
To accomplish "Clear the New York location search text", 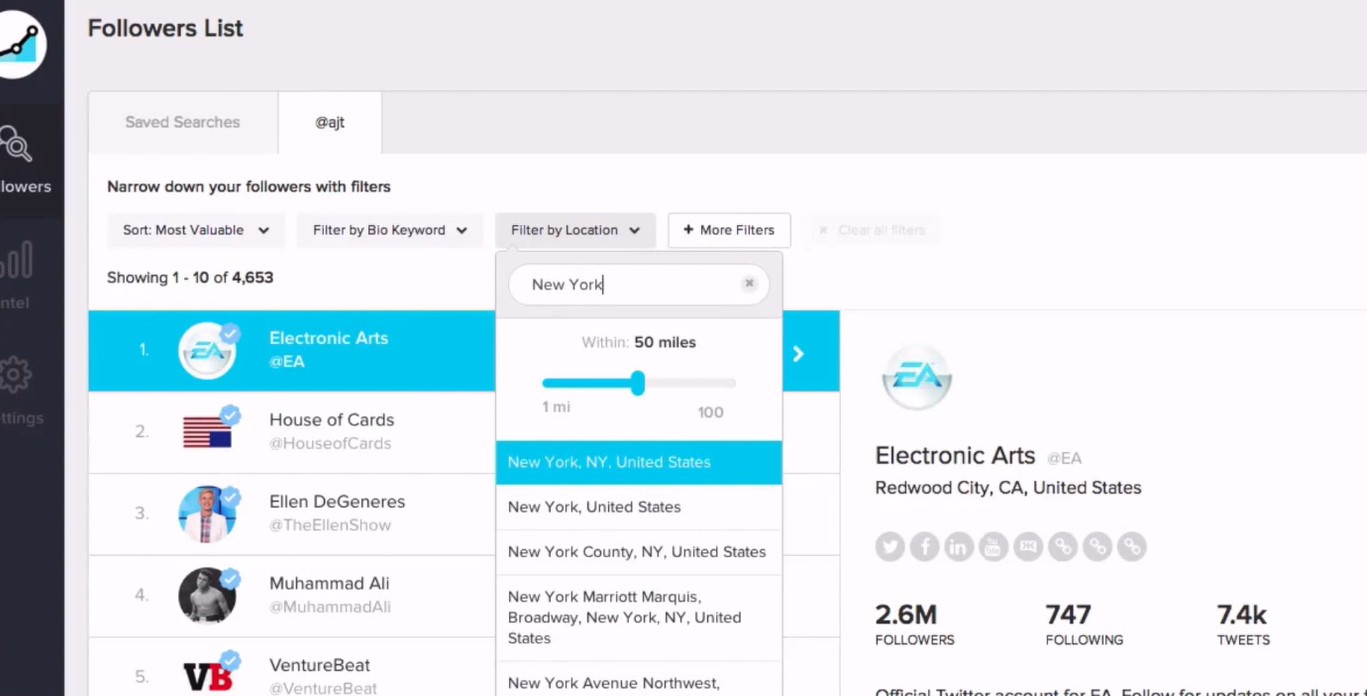I will tap(749, 284).
